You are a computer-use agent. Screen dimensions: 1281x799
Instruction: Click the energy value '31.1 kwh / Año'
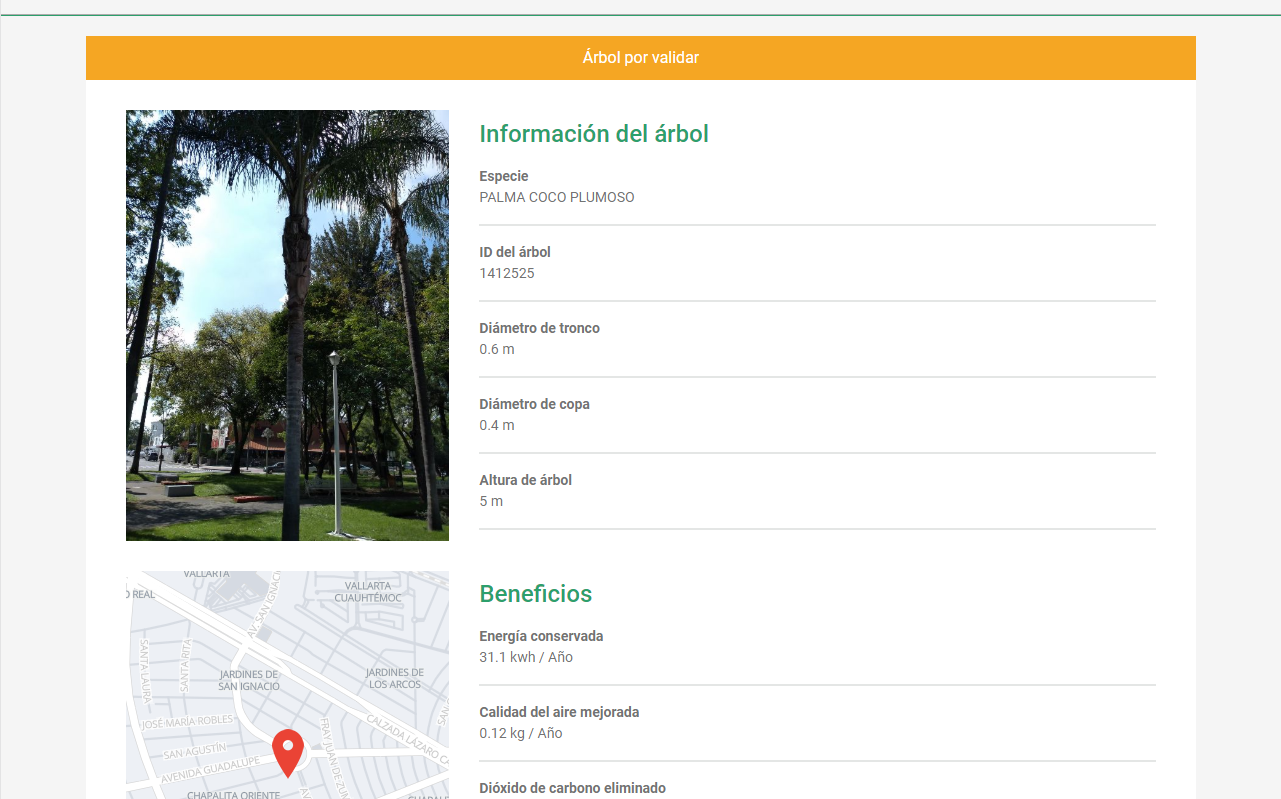click(526, 657)
